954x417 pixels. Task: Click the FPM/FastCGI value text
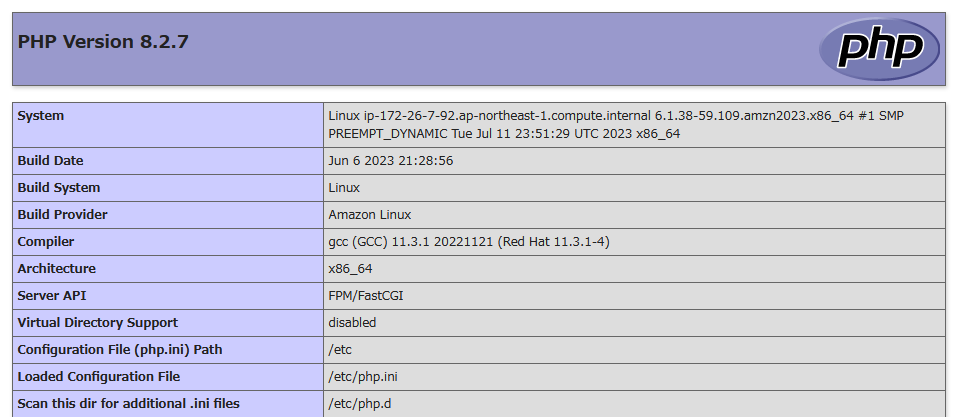coord(366,296)
